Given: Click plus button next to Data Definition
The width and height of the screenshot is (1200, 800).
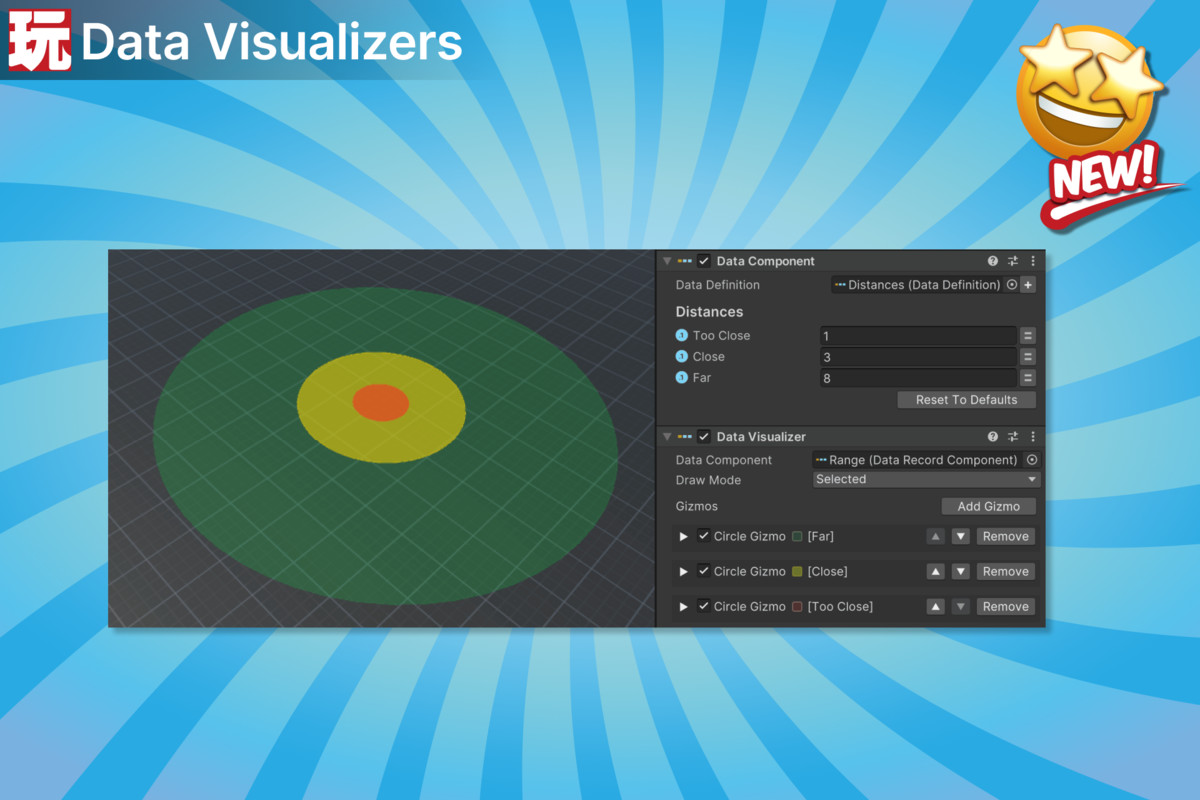Looking at the screenshot, I should pyautogui.click(x=1028, y=285).
